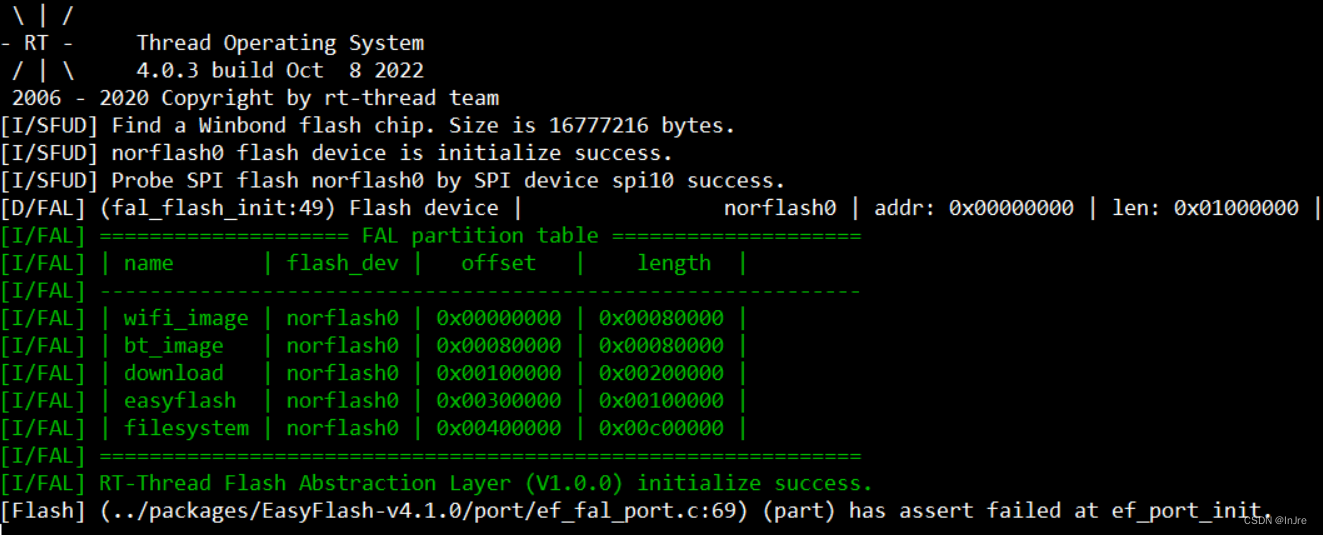Click the '[Flash]' tag on the last line

[x=43, y=511]
